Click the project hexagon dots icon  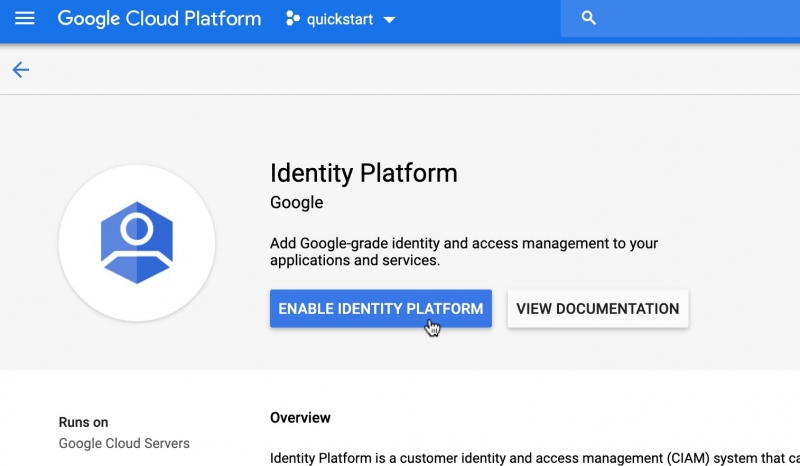[292, 19]
